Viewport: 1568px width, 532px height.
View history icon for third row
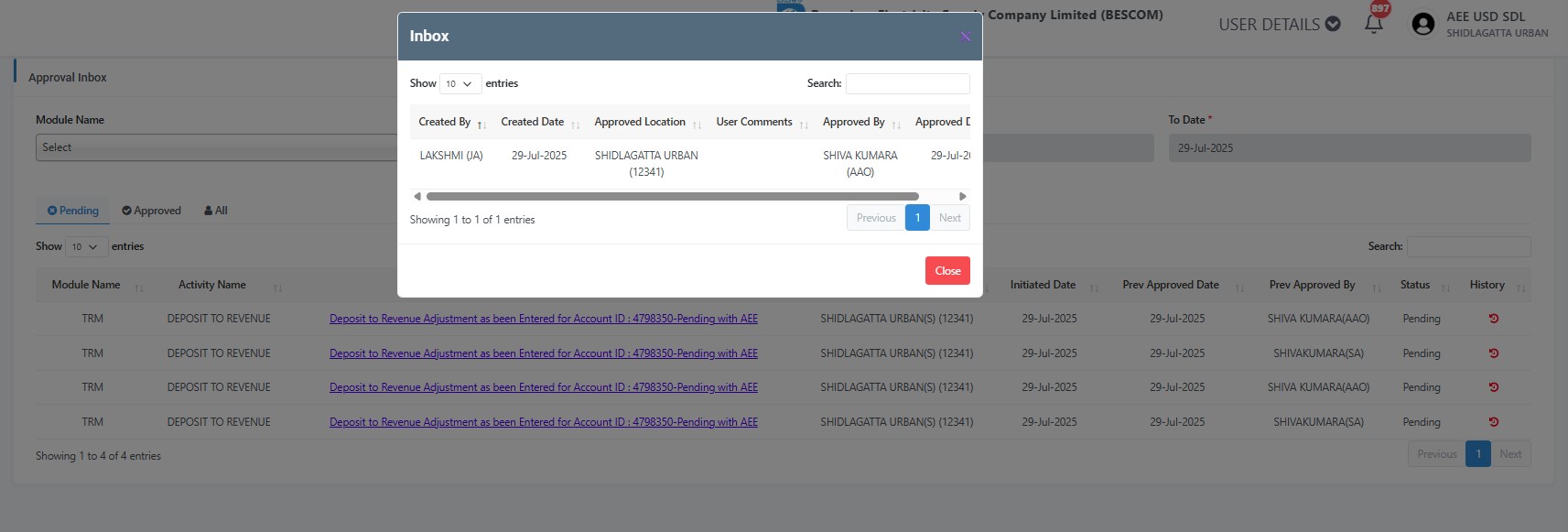click(x=1494, y=387)
